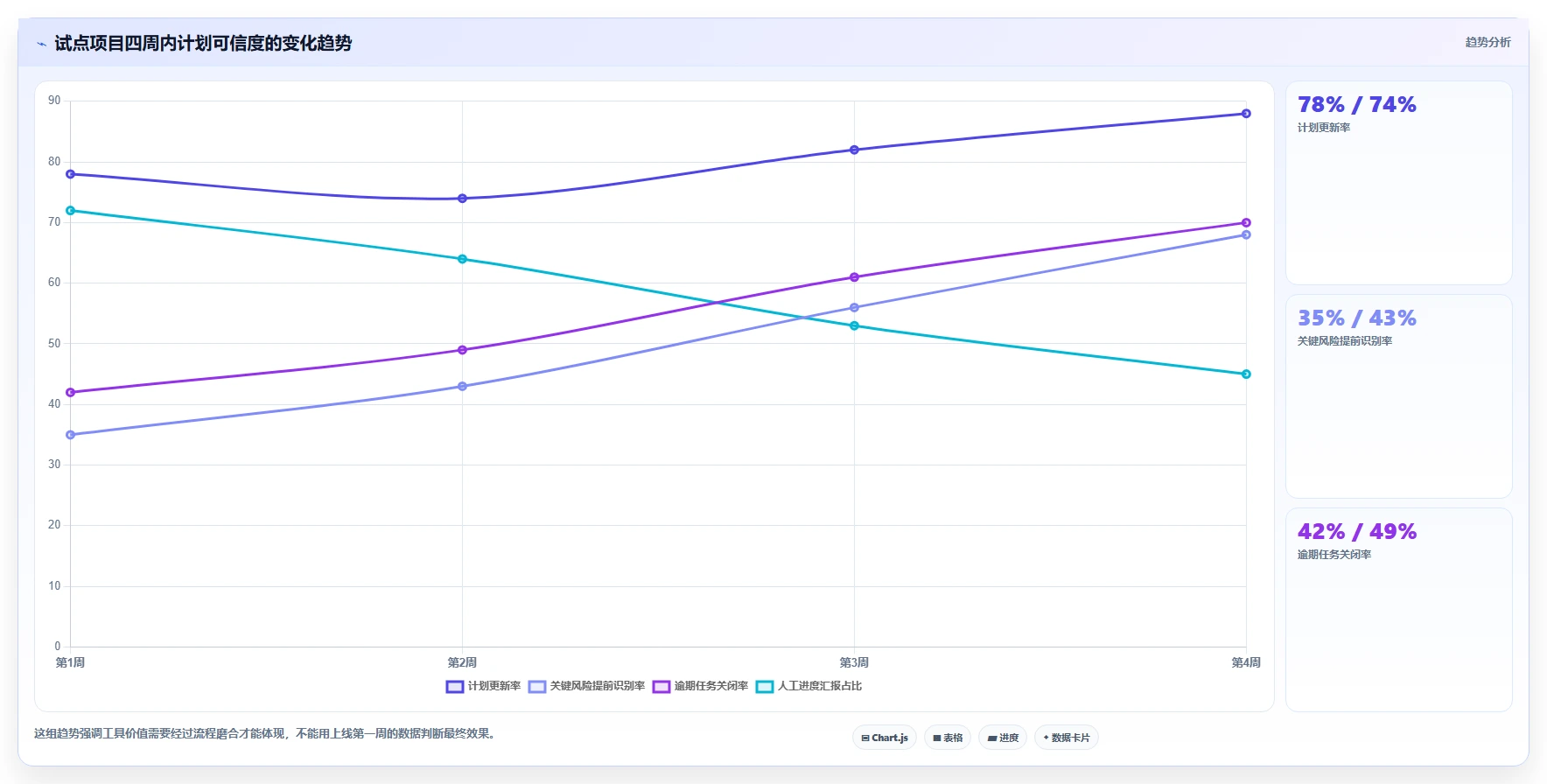The width and height of the screenshot is (1547, 784).
Task: Click the 人工进度汇报占比 data point at 第2周
Action: pos(462,259)
